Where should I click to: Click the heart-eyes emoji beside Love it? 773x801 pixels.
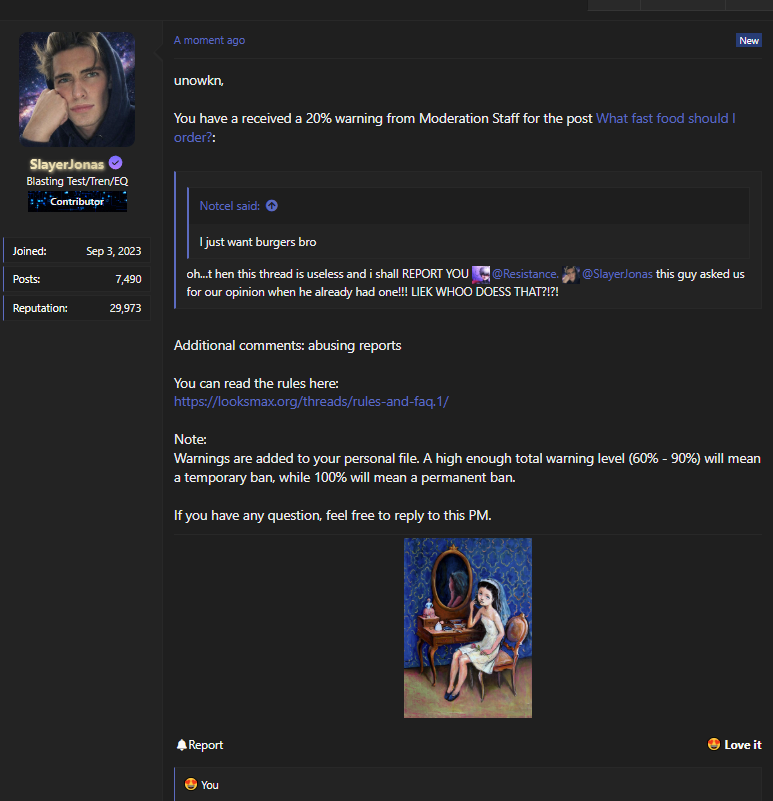tap(714, 744)
